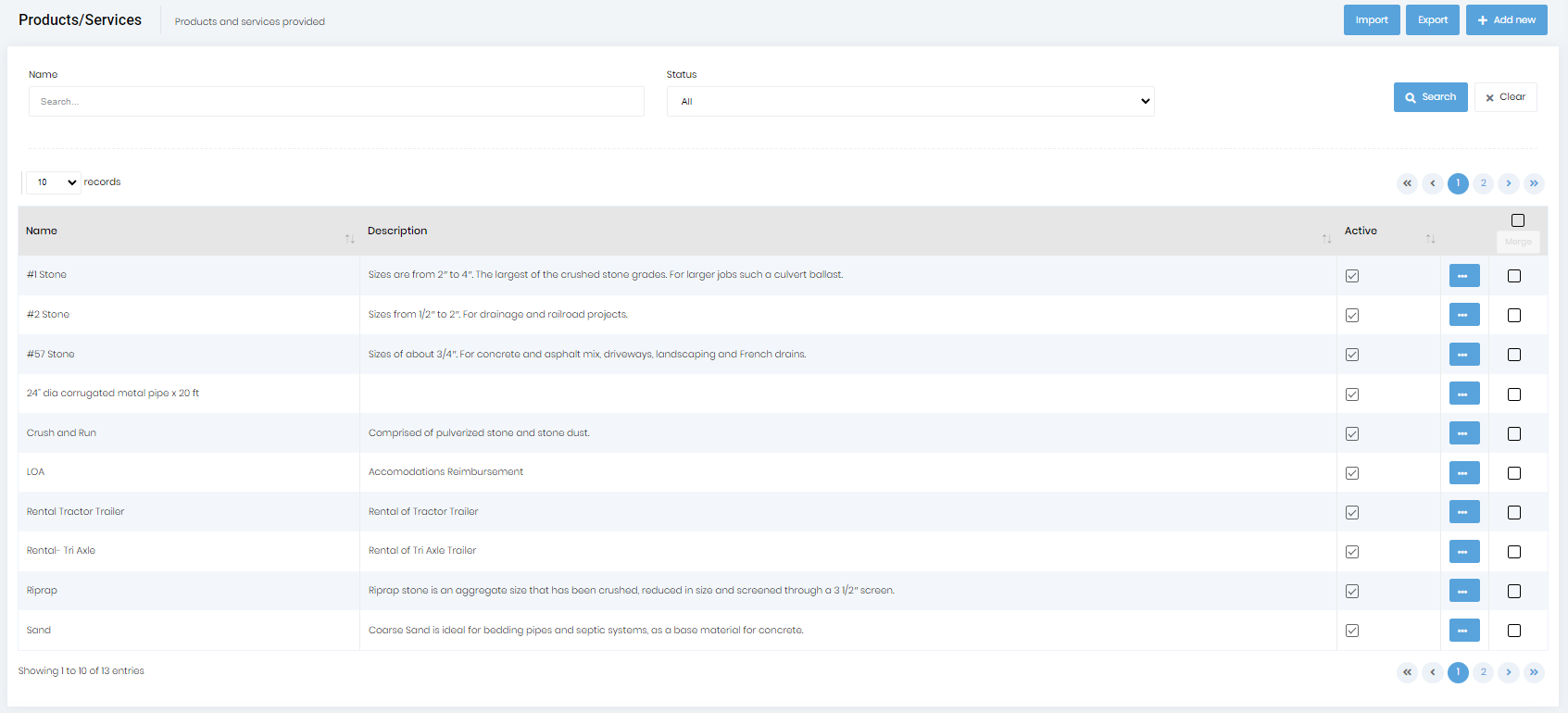Viewport: 1568px width, 713px height.
Task: Go to last page in top pagination
Action: coord(1534,183)
